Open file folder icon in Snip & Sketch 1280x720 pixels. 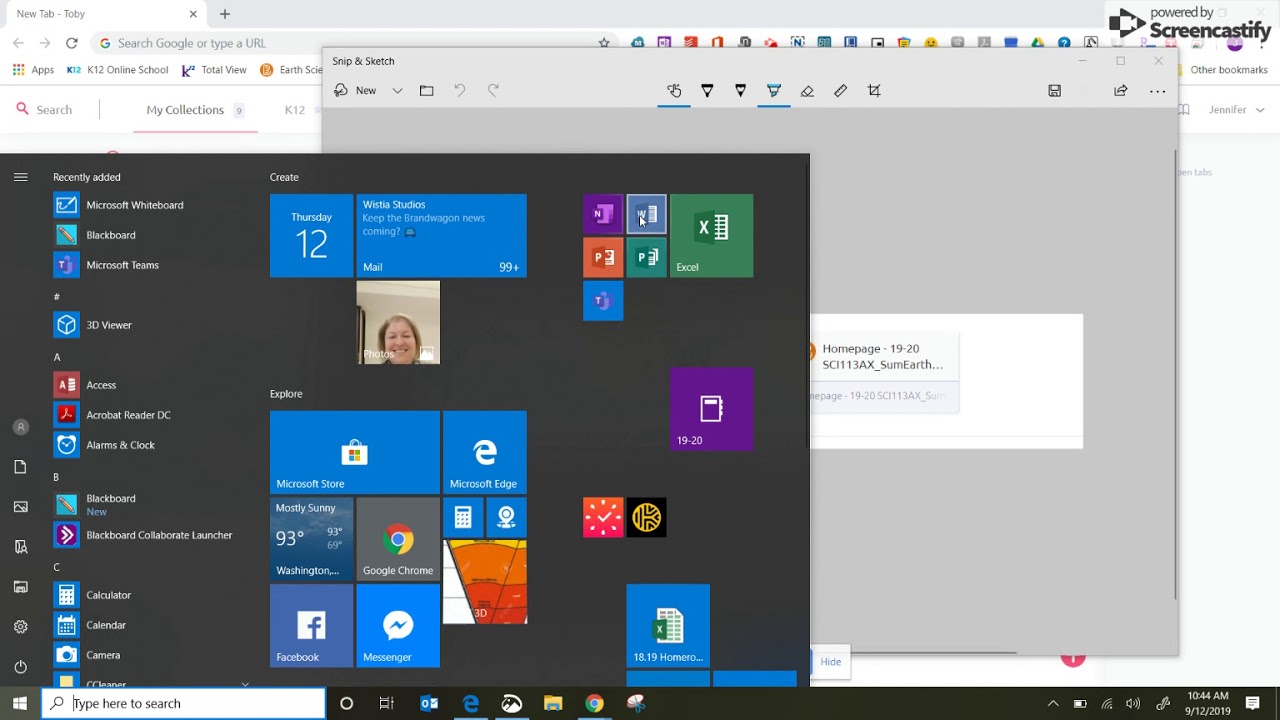[427, 91]
